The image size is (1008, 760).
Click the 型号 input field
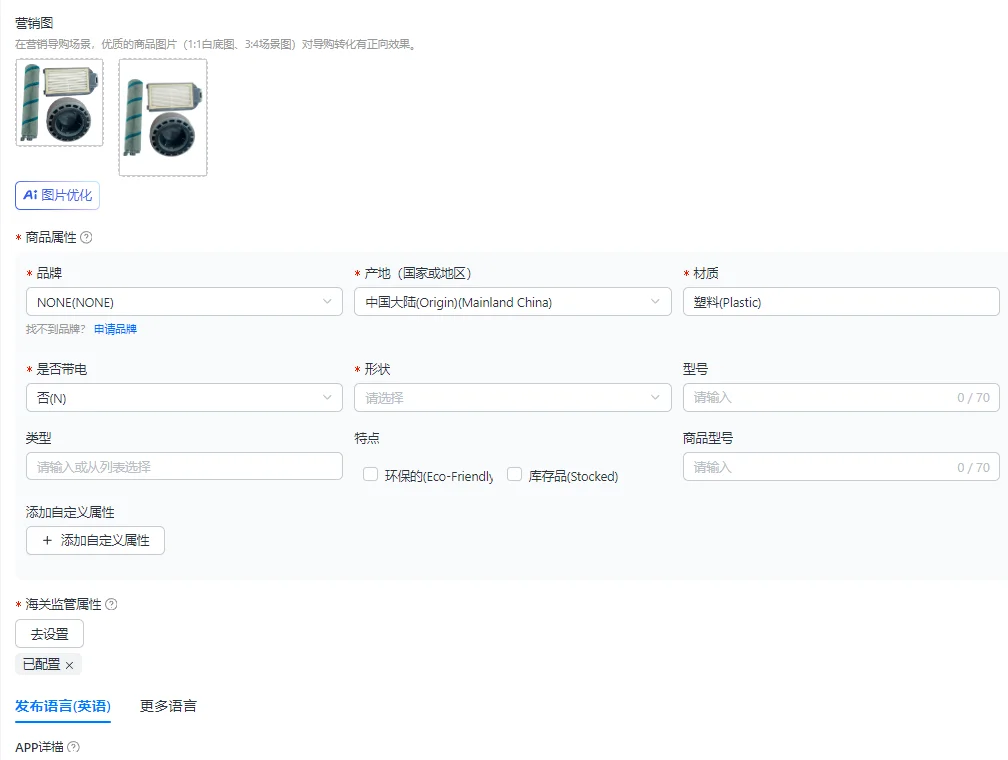[x=841, y=398]
